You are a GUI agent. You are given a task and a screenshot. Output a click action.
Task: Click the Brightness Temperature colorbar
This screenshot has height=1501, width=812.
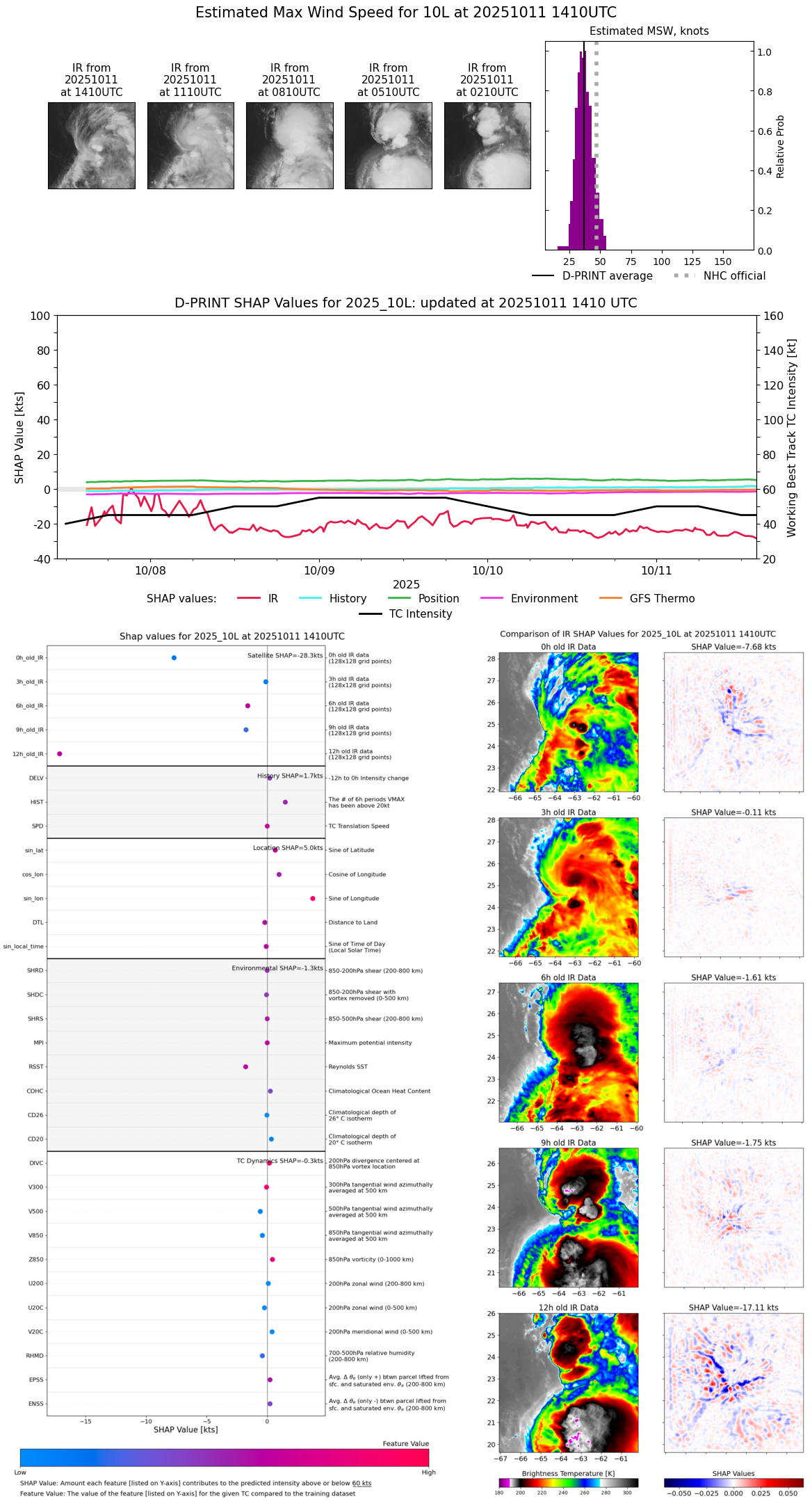569,1483
